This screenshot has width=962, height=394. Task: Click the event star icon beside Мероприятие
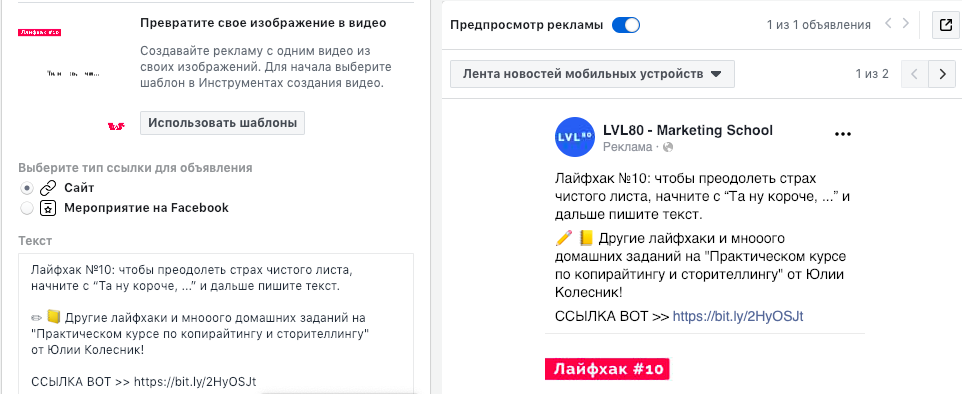pyautogui.click(x=48, y=208)
